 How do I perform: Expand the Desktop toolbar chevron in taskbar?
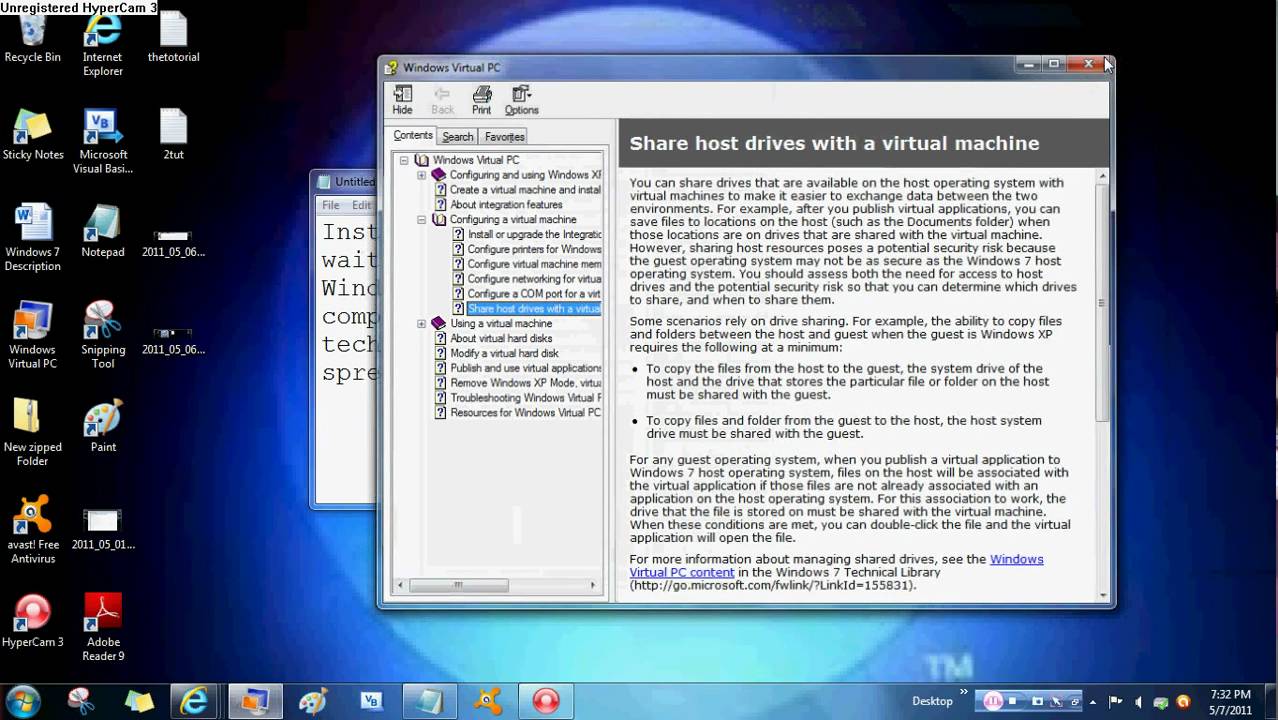pos(964,692)
